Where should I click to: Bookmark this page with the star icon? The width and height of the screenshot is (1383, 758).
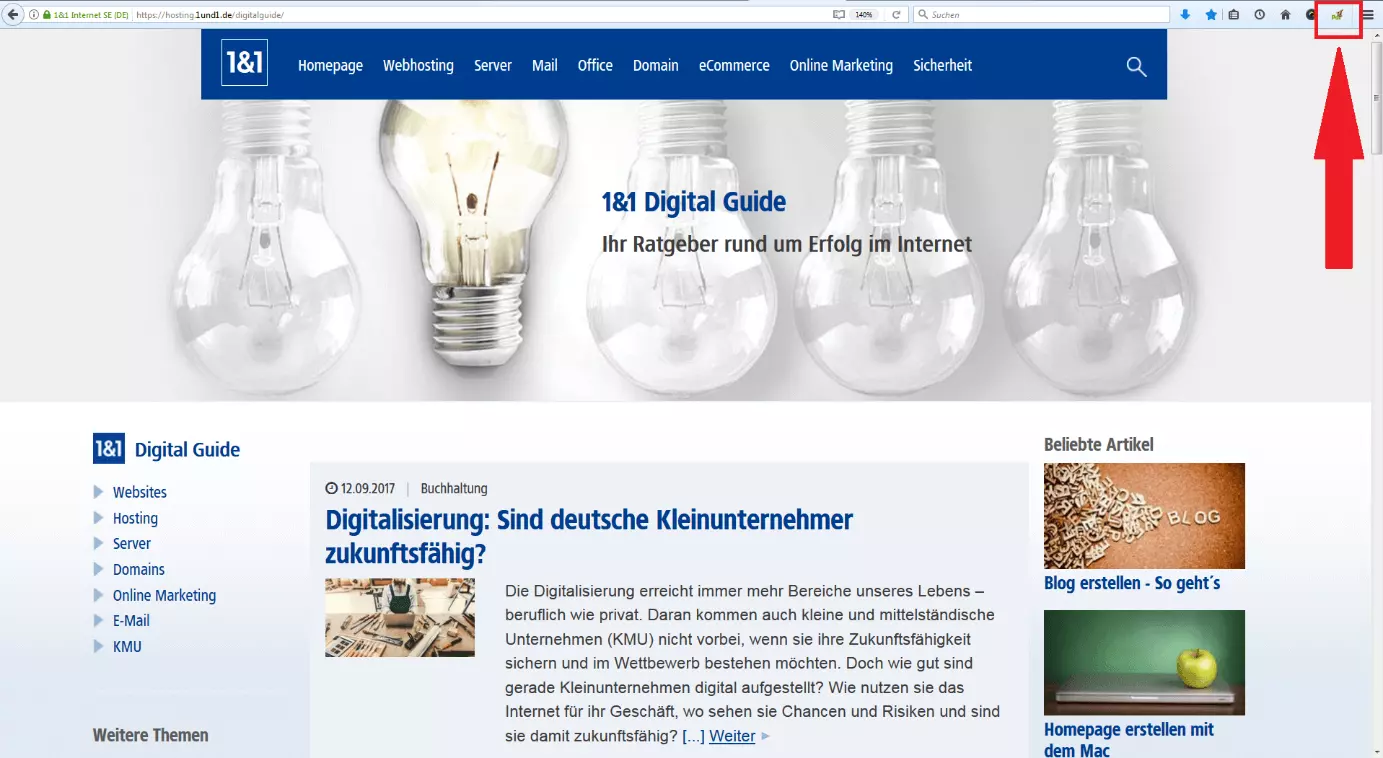pos(1211,15)
